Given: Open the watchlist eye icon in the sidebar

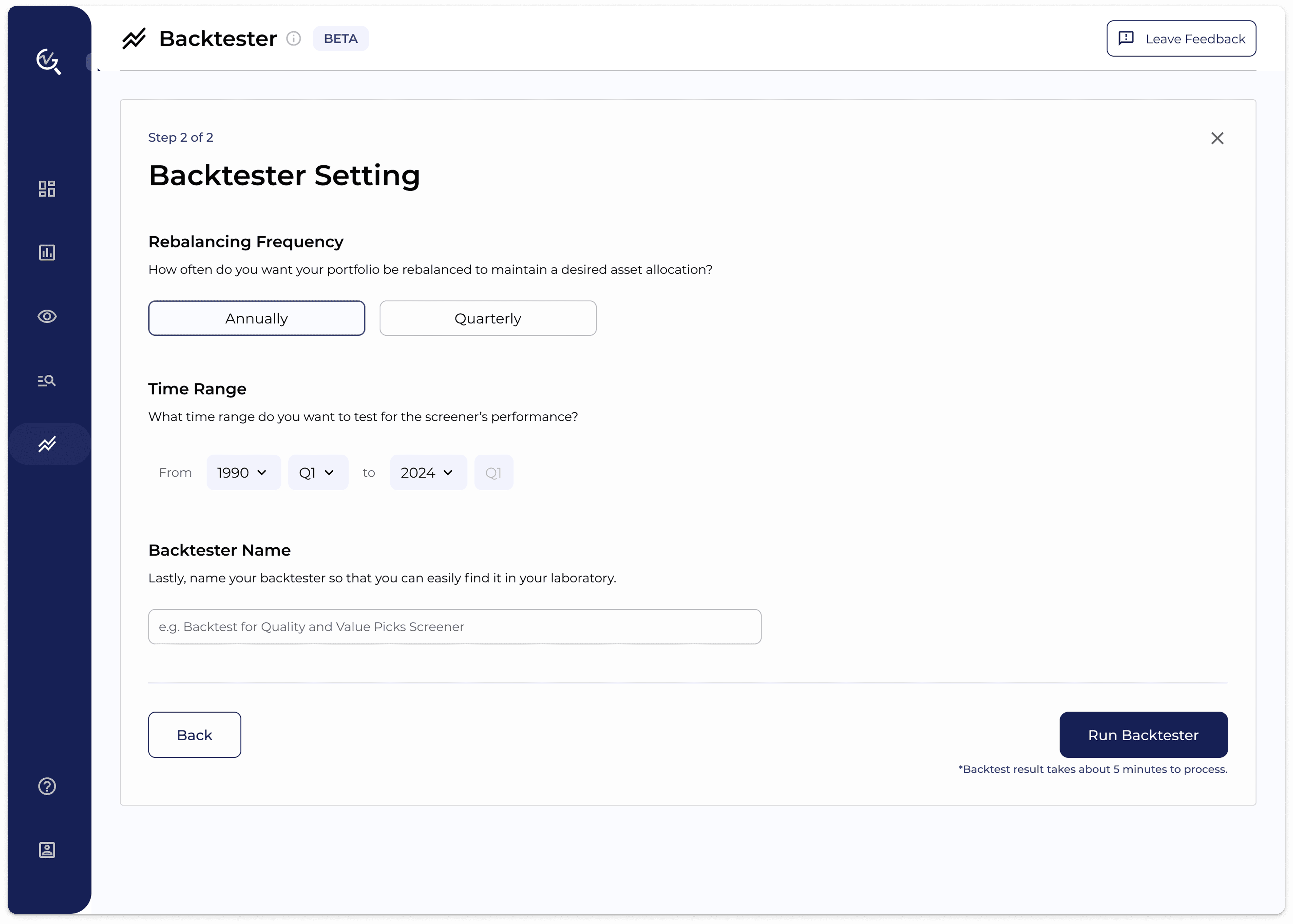Looking at the screenshot, I should (x=47, y=316).
